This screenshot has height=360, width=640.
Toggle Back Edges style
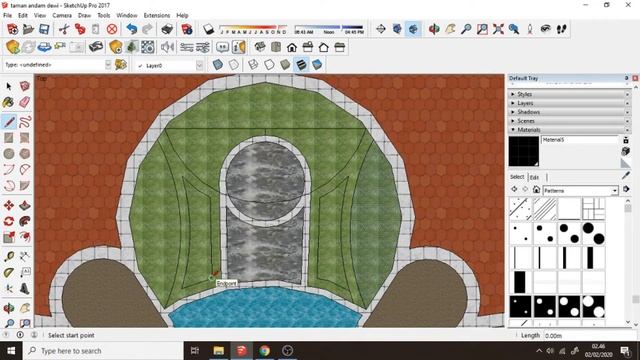[233, 64]
